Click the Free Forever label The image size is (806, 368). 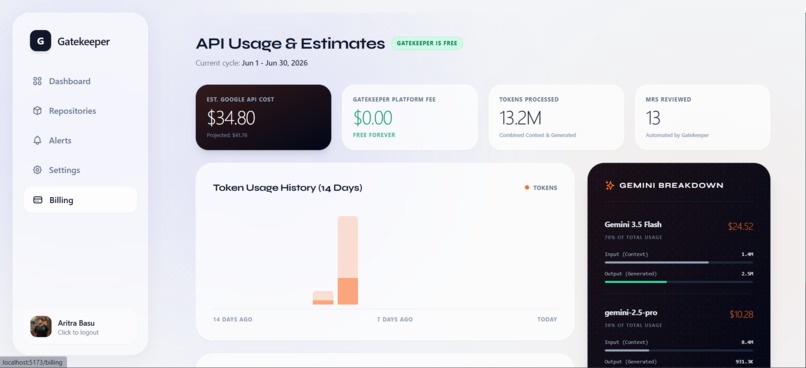point(374,135)
